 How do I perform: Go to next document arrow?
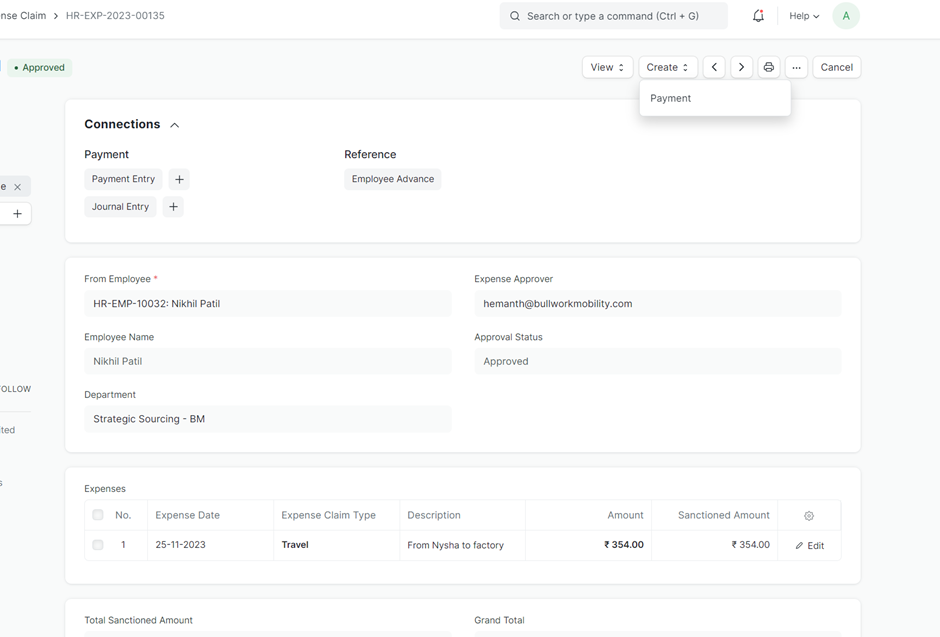(x=741, y=67)
